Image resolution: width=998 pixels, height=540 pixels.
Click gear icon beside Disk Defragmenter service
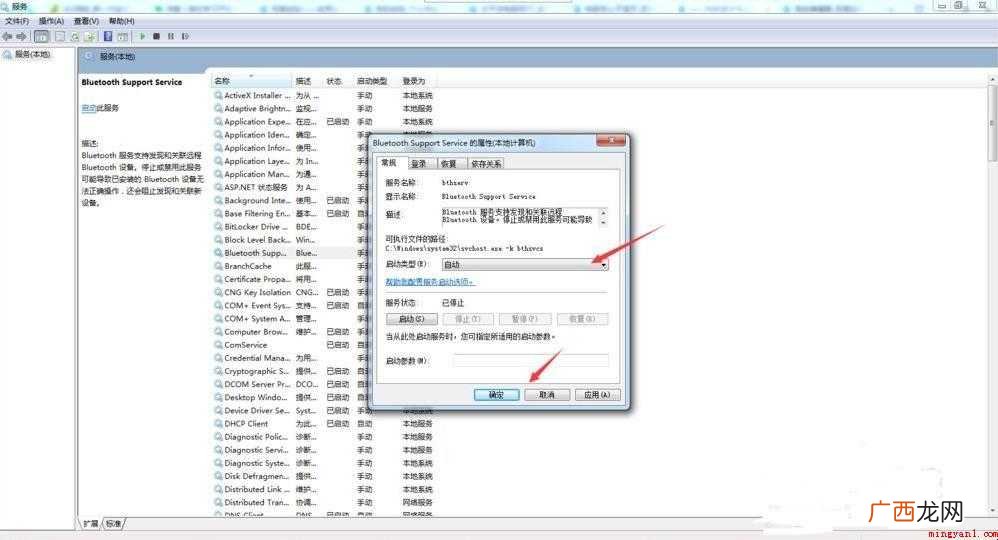218,476
